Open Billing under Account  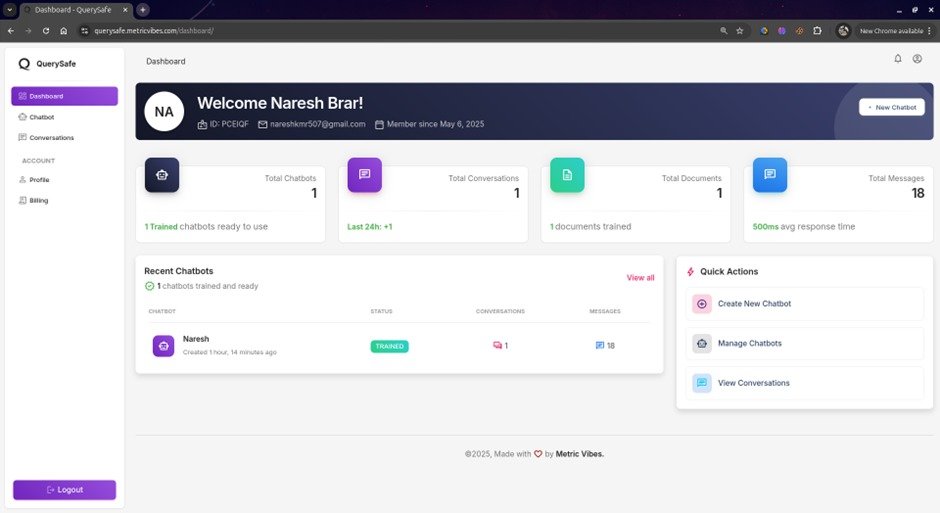65,200
